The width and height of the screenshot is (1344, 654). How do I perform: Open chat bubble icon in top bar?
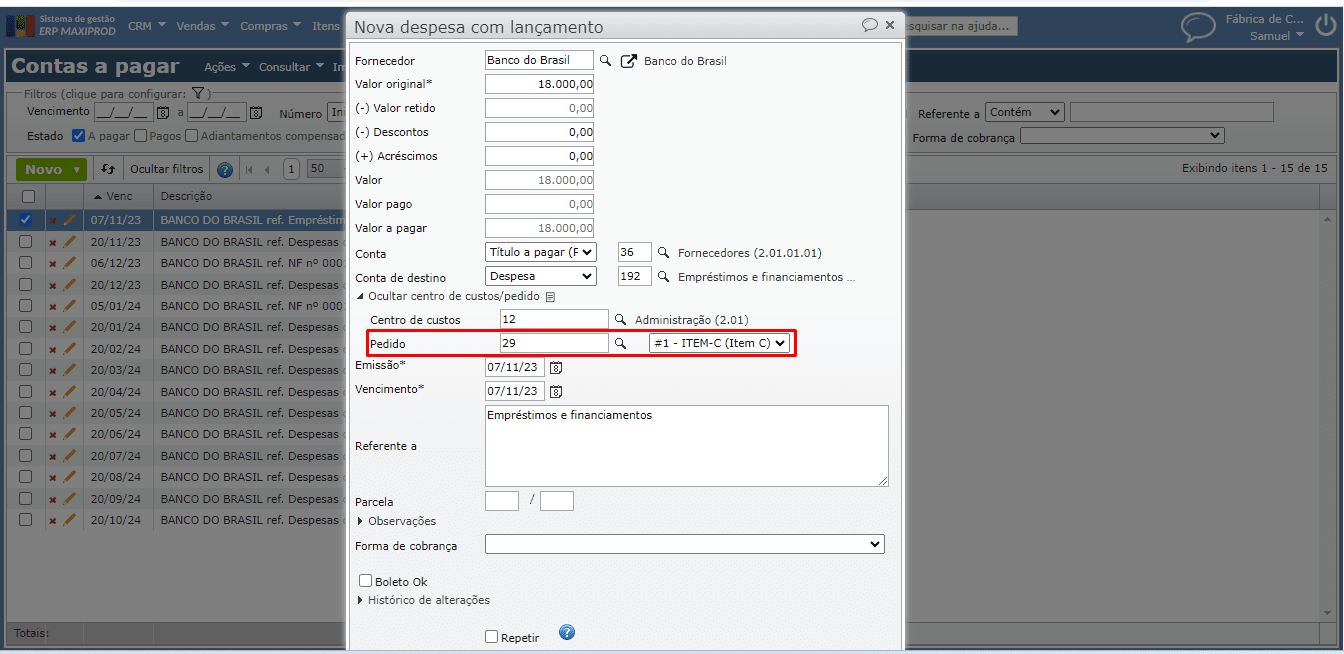click(1198, 27)
